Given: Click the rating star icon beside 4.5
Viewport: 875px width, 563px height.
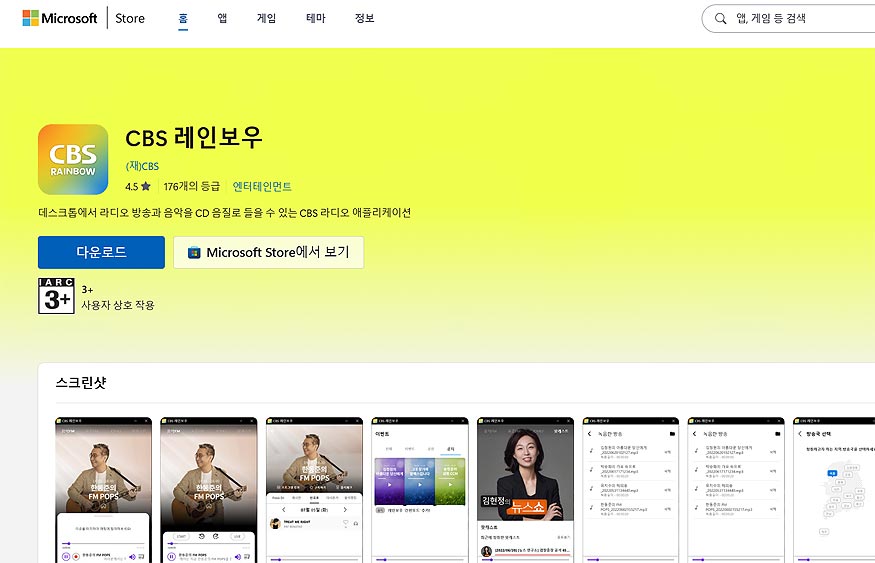Looking at the screenshot, I should (x=146, y=186).
